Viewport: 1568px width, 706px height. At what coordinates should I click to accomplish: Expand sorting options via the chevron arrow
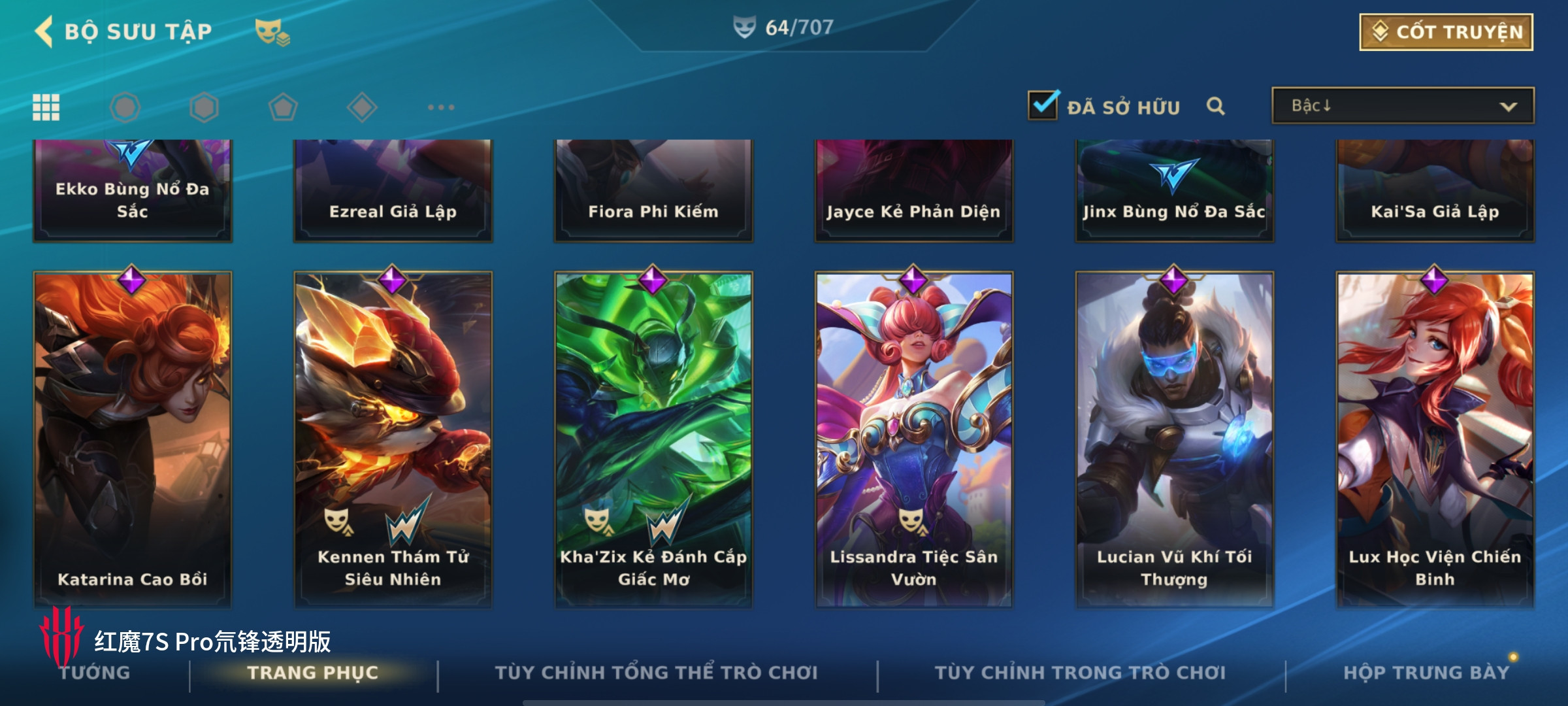(x=1508, y=107)
